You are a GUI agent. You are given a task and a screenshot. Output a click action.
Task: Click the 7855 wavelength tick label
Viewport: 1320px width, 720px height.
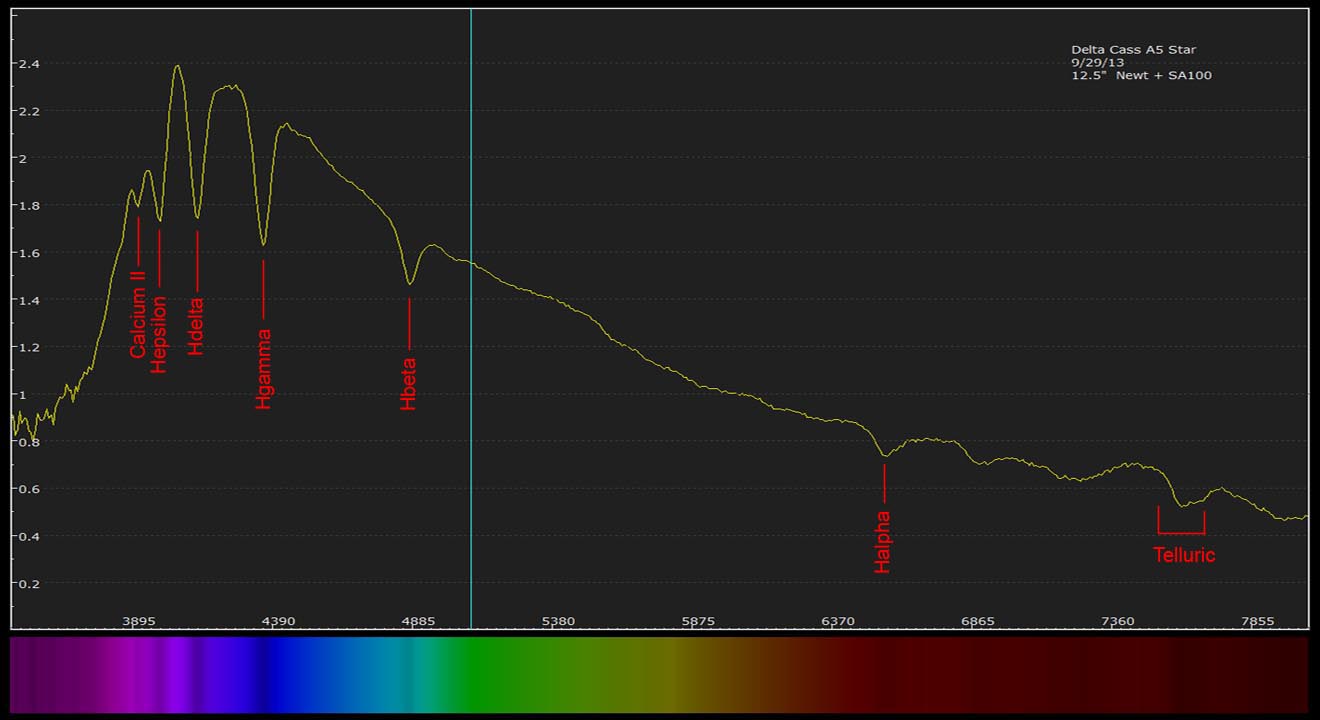point(1257,621)
